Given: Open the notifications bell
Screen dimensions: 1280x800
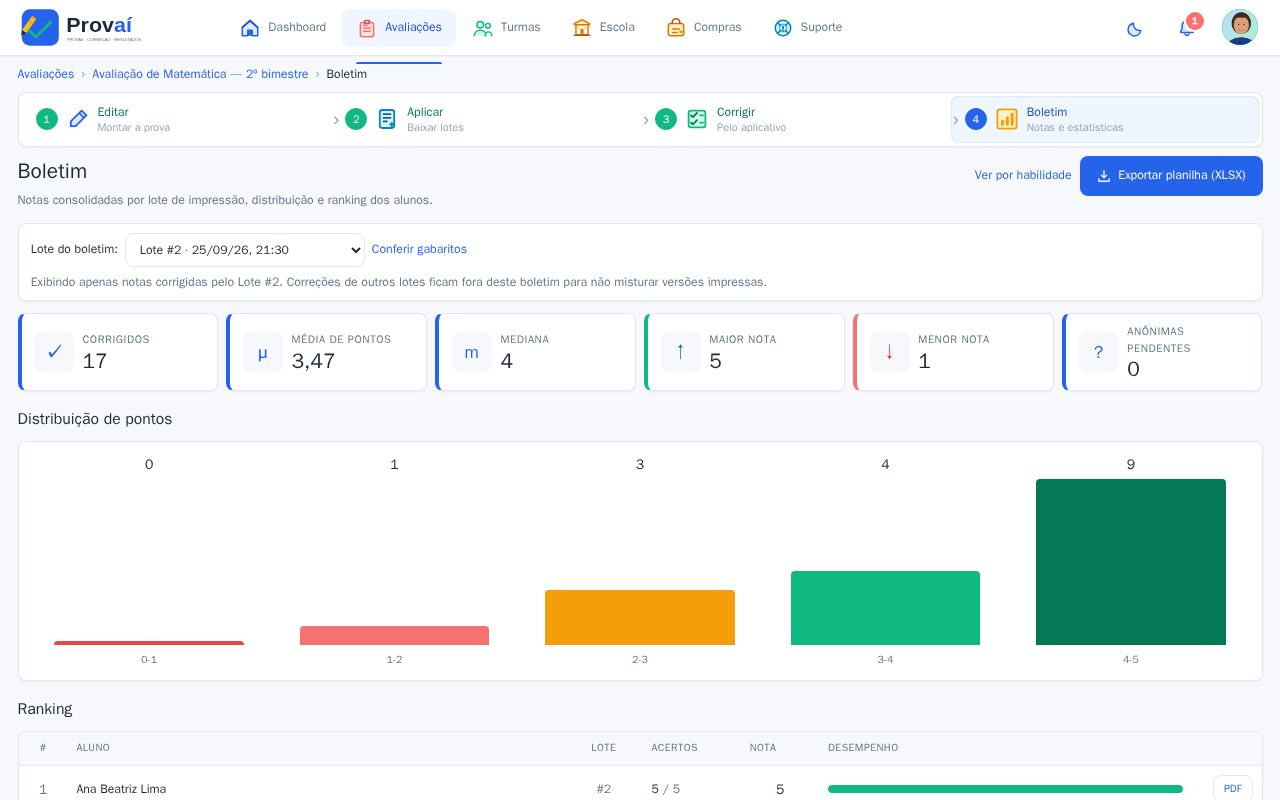Looking at the screenshot, I should pos(1187,28).
